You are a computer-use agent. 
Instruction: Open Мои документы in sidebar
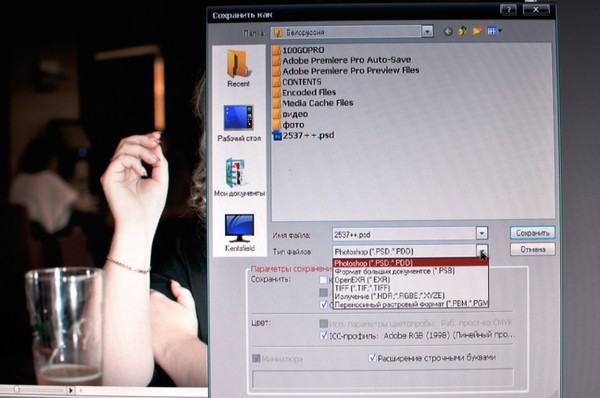click(x=239, y=178)
